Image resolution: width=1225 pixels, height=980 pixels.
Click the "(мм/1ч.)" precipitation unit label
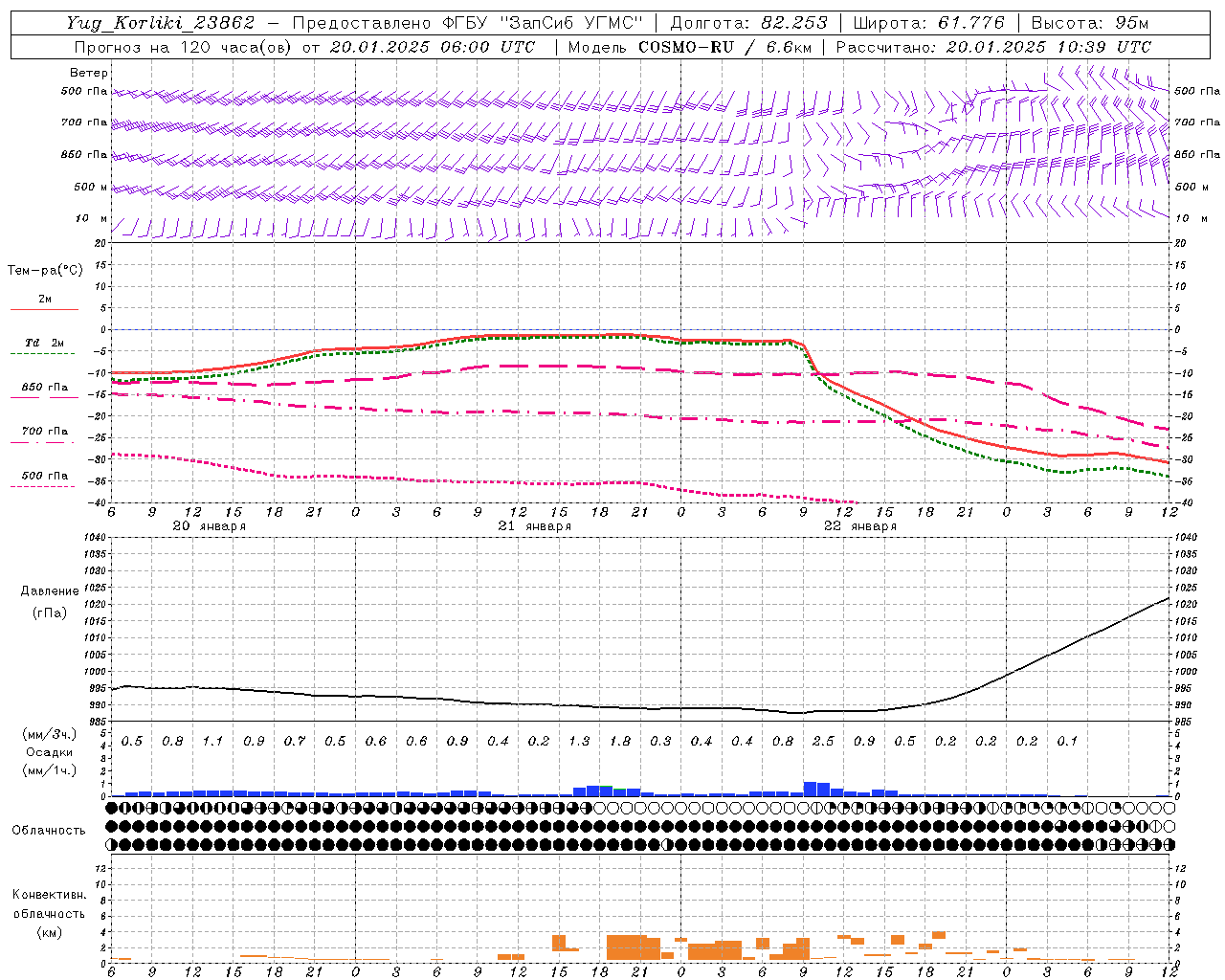pyautogui.click(x=49, y=770)
